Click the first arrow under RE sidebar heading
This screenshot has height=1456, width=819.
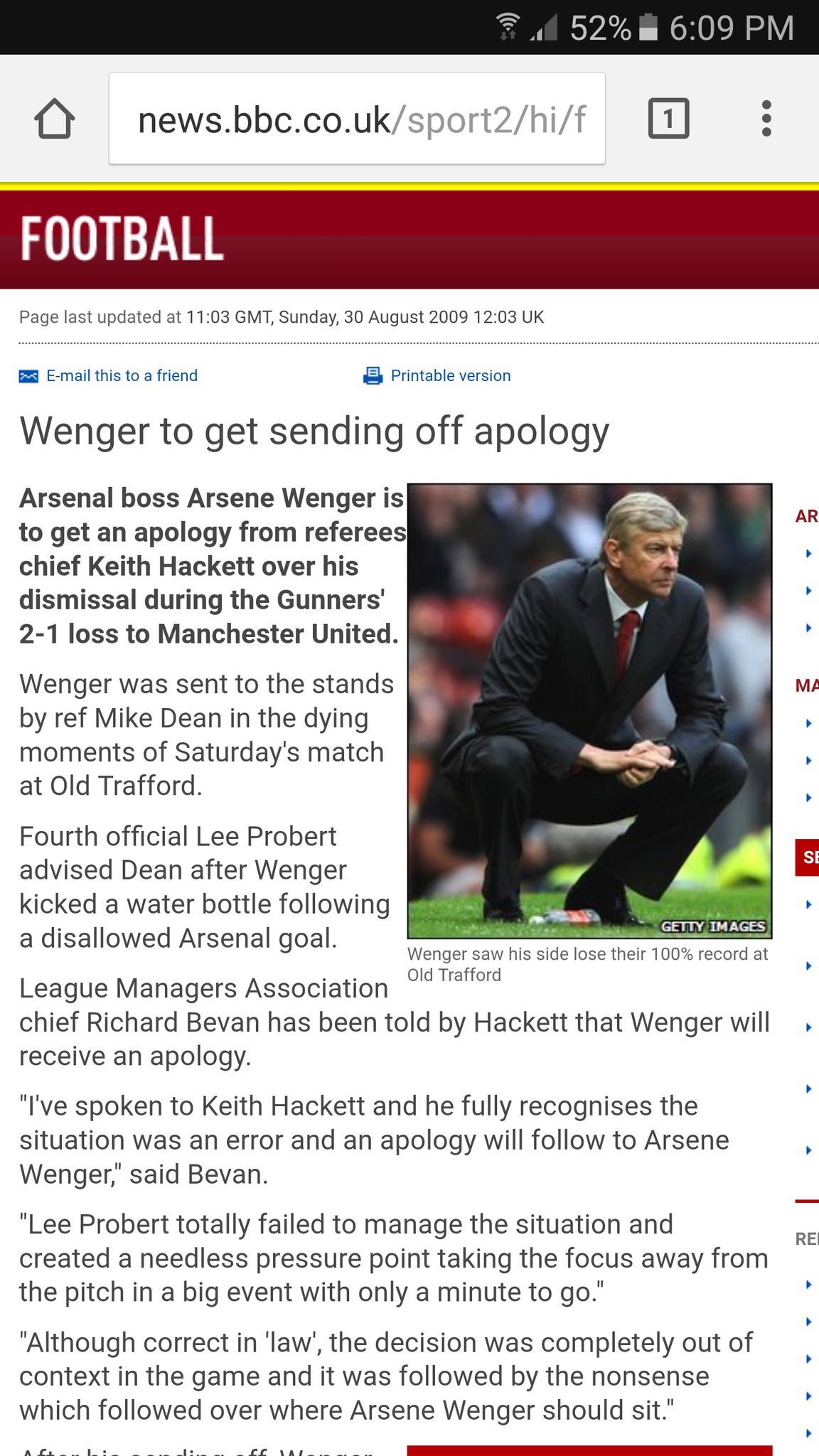pyautogui.click(x=808, y=1285)
